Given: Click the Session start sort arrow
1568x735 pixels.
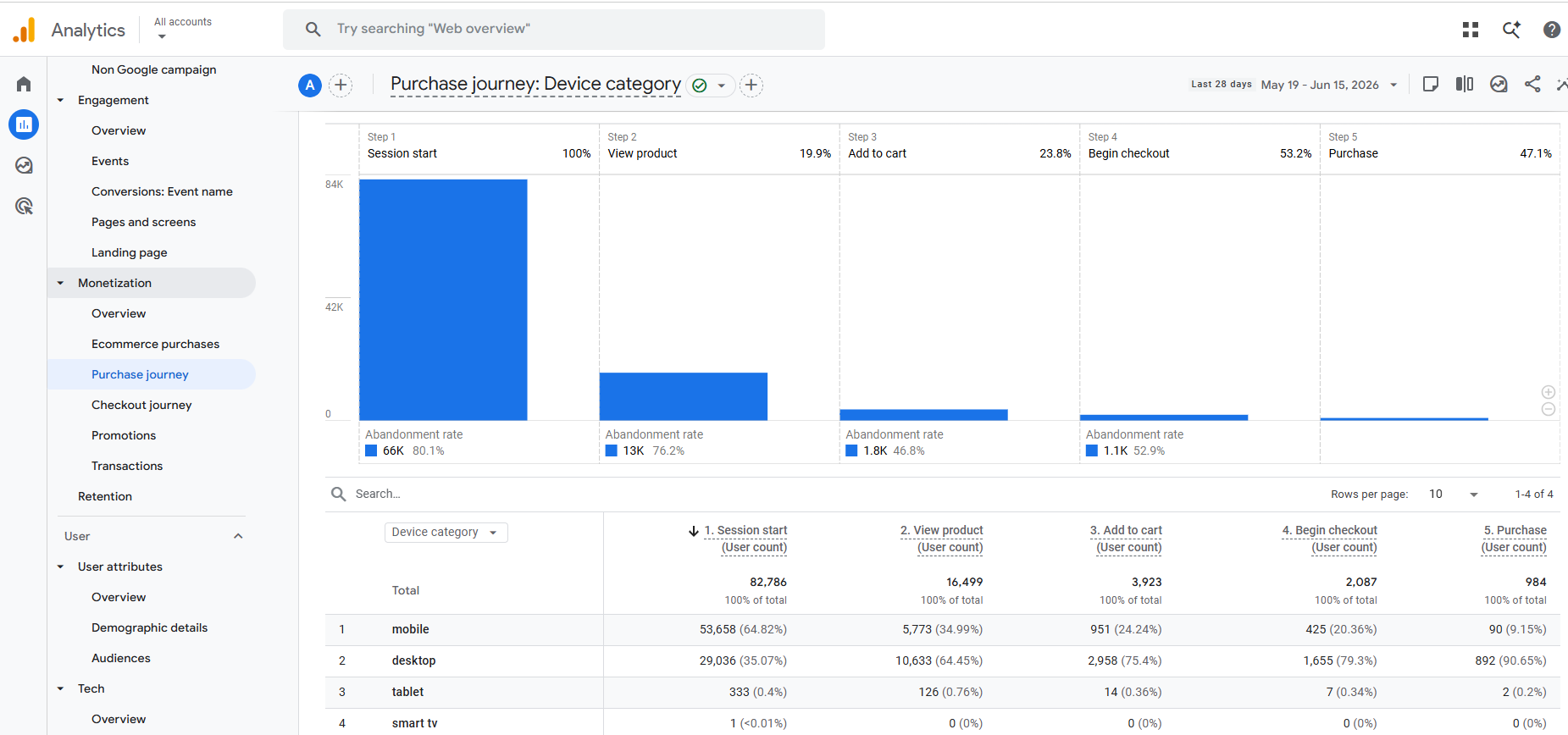Looking at the screenshot, I should [x=694, y=531].
